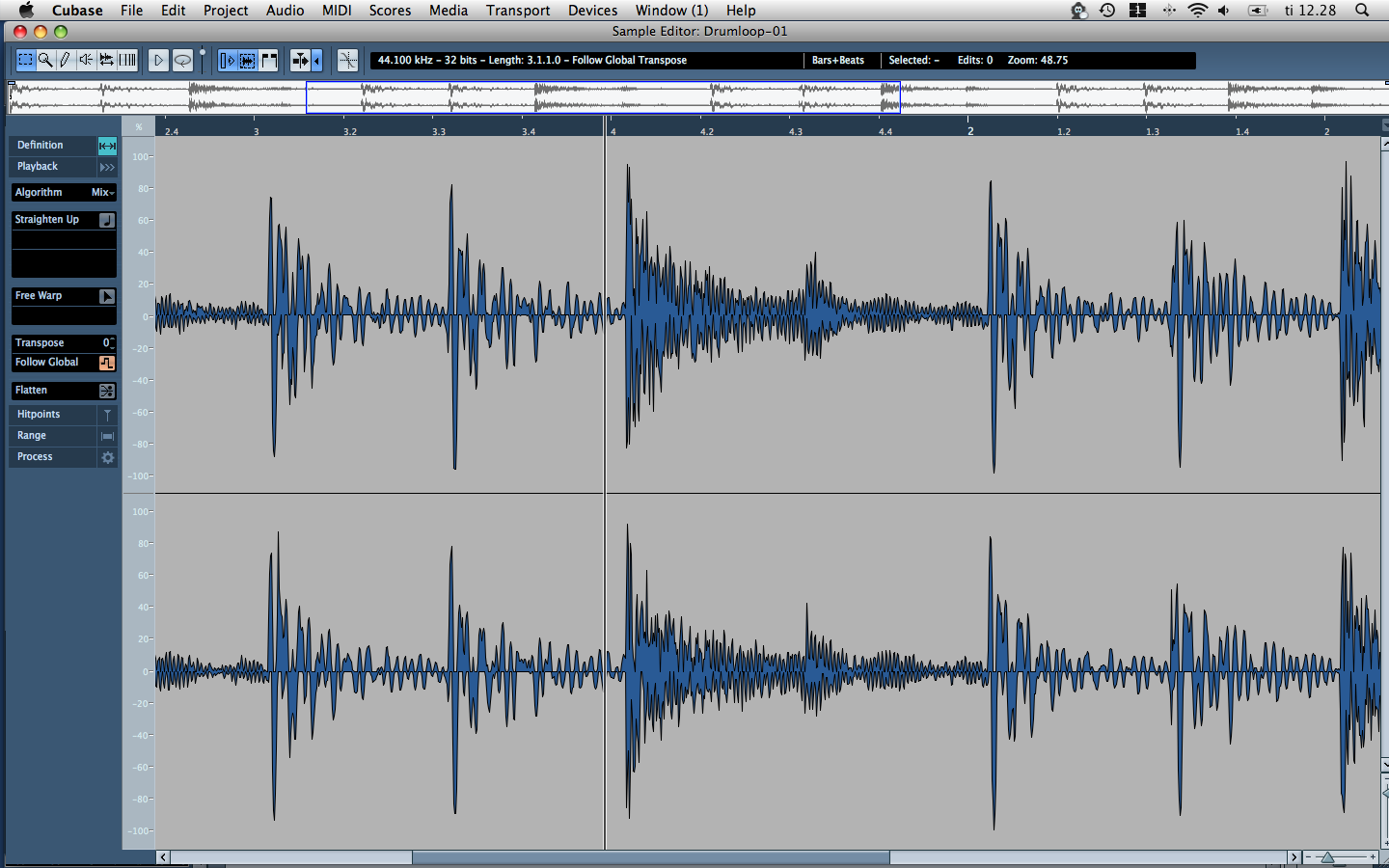Select the Scrub tool
Viewport: 1389px width, 868px height.
tap(106, 60)
